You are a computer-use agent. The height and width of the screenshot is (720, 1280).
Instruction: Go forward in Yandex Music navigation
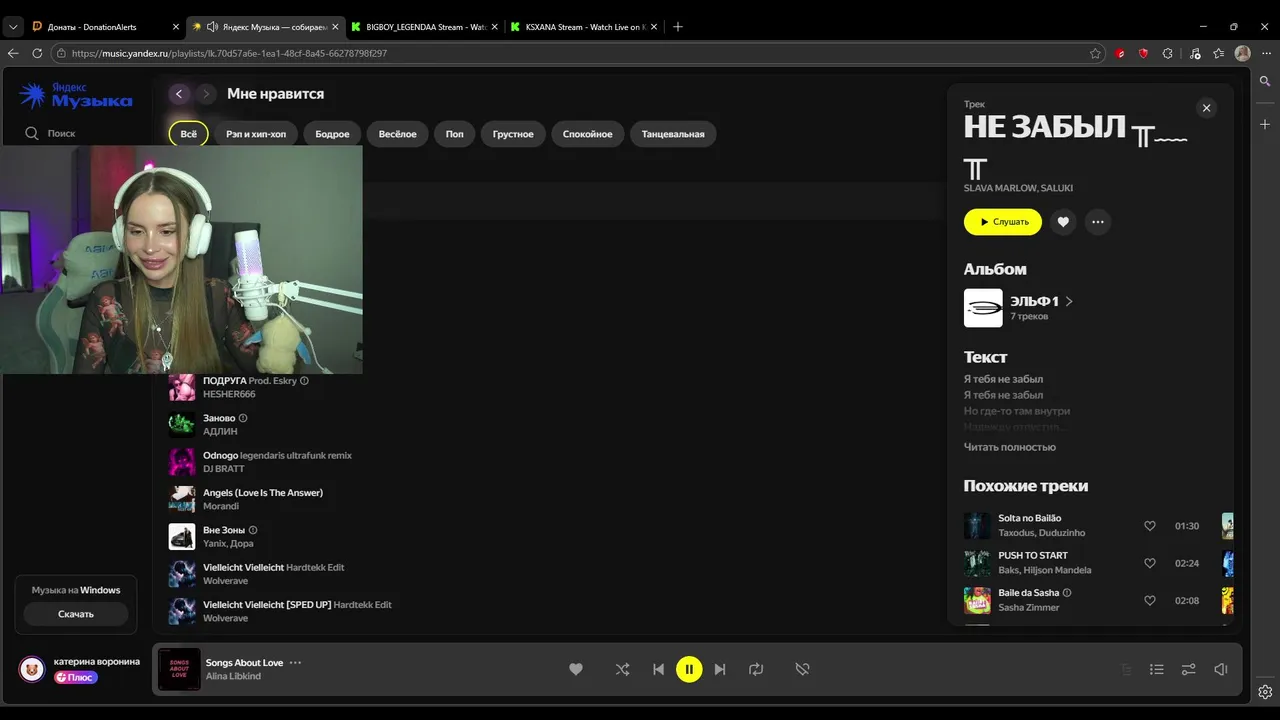206,94
